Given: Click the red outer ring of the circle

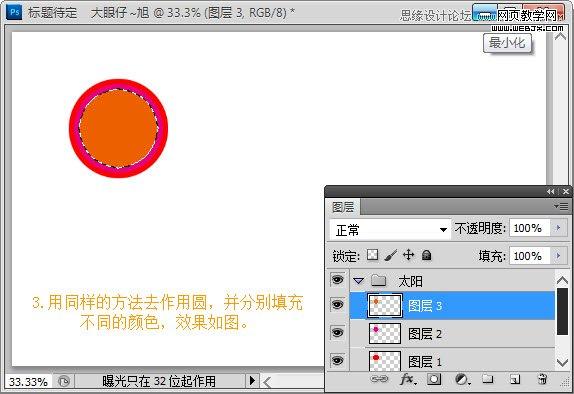Looking at the screenshot, I should coord(74,128).
